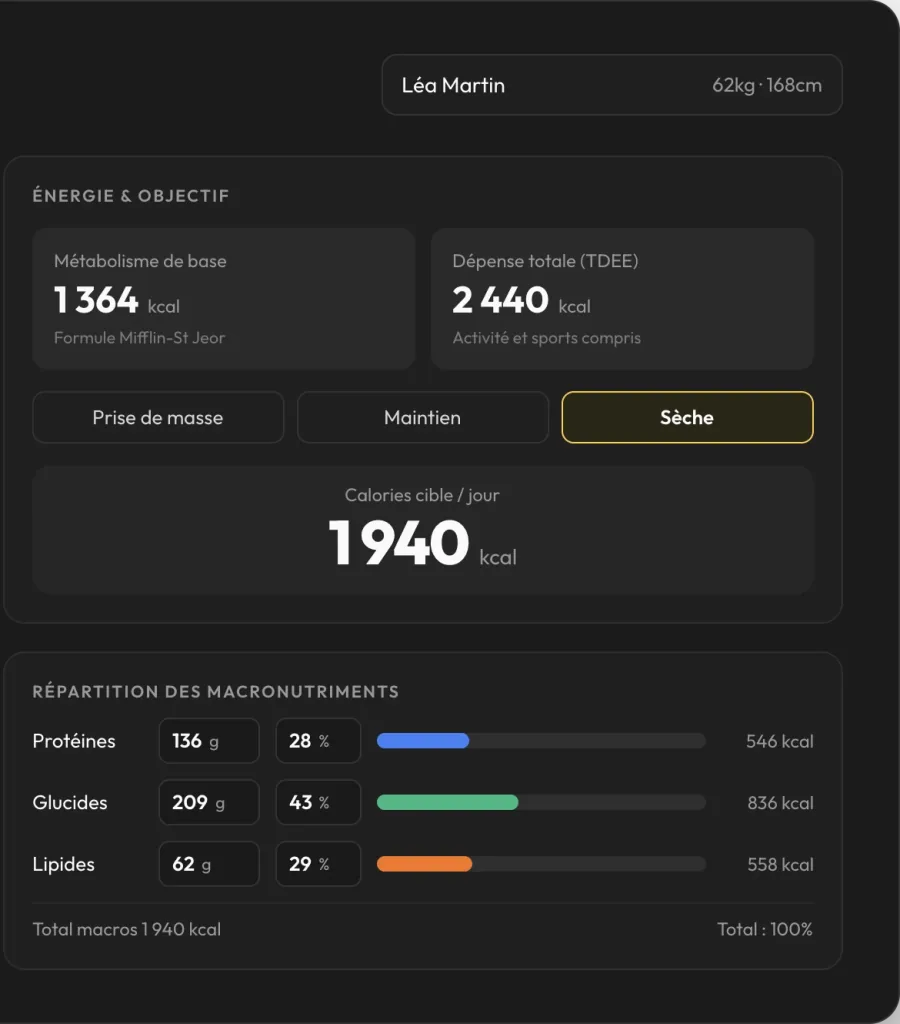
Task: Click the Activité et sports compris caption
Action: pos(547,338)
